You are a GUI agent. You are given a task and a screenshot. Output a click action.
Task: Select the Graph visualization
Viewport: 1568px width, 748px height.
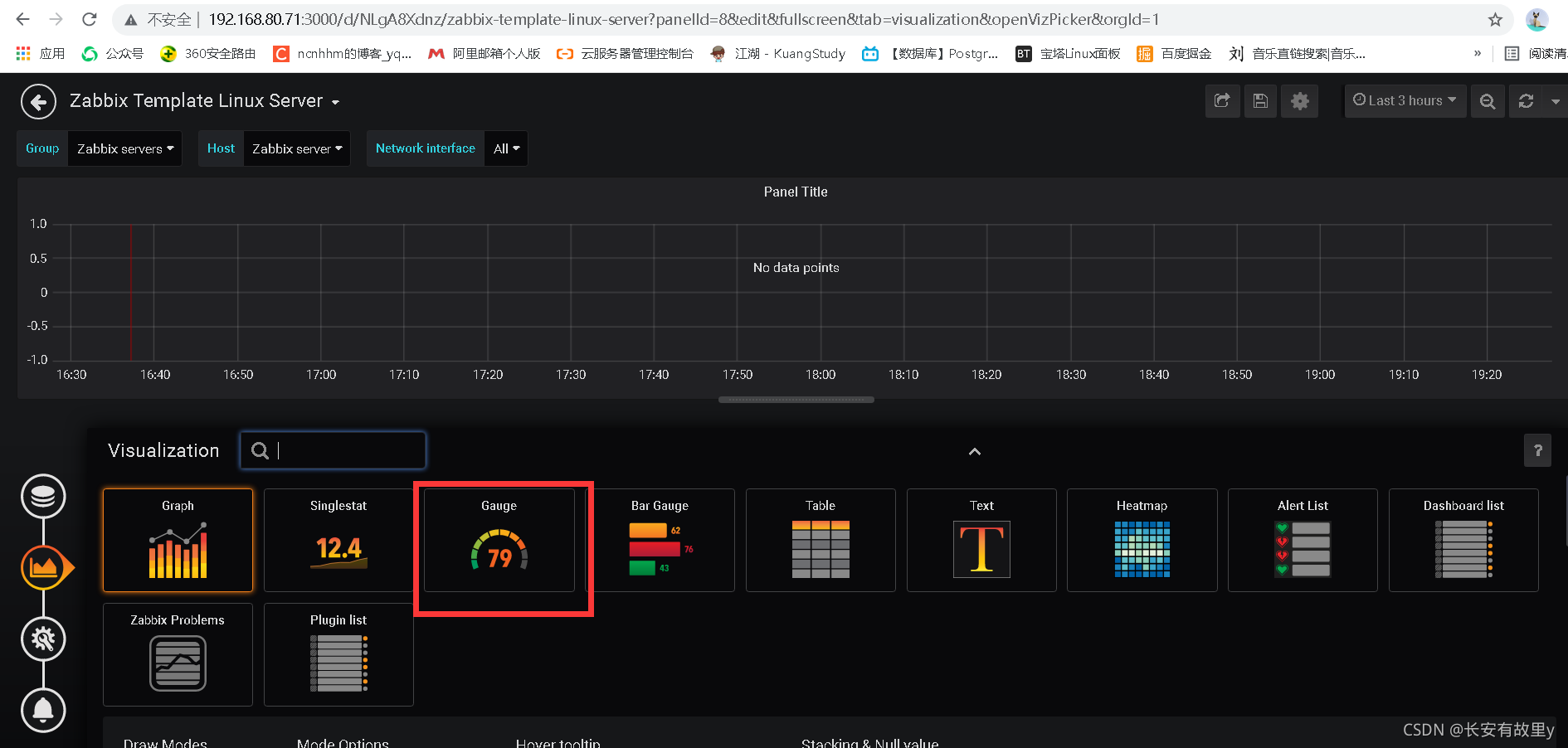[x=178, y=540]
